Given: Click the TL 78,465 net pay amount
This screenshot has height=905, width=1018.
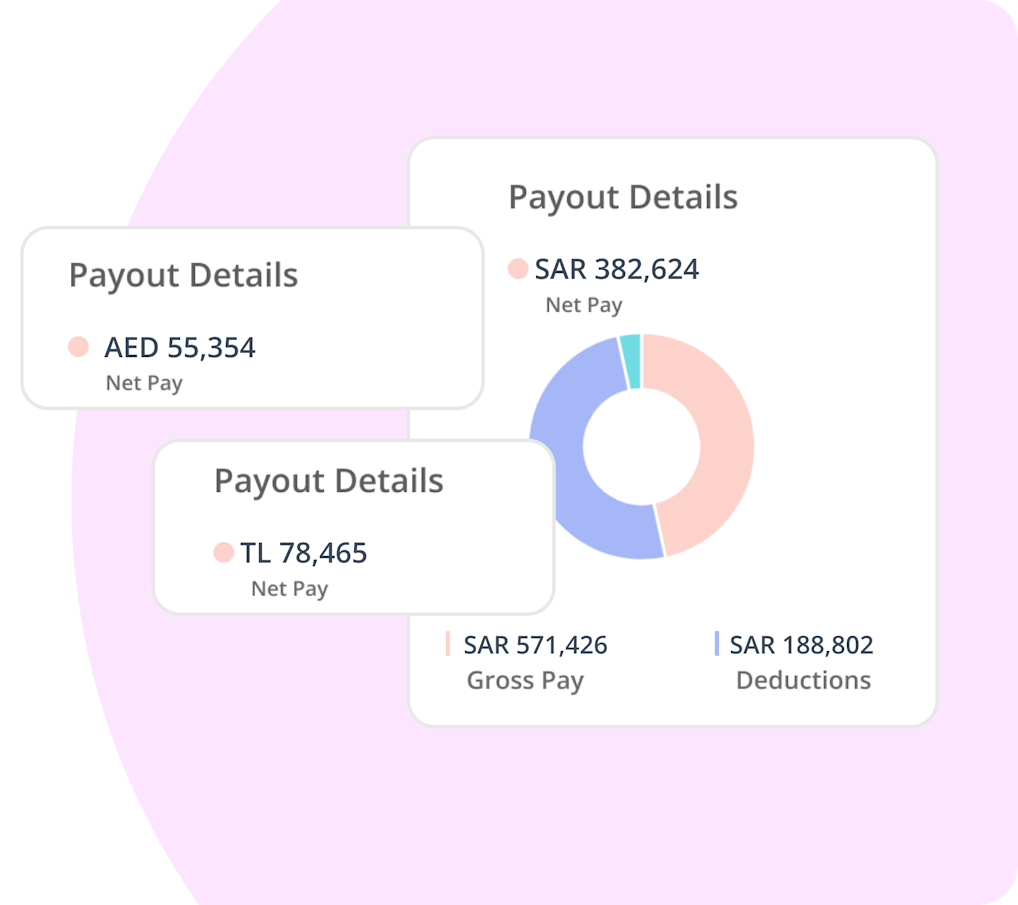Looking at the screenshot, I should pyautogui.click(x=304, y=553).
